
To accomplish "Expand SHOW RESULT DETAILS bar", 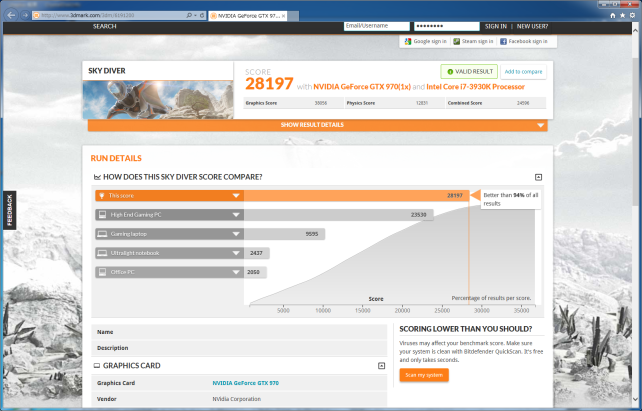I will click(317, 125).
